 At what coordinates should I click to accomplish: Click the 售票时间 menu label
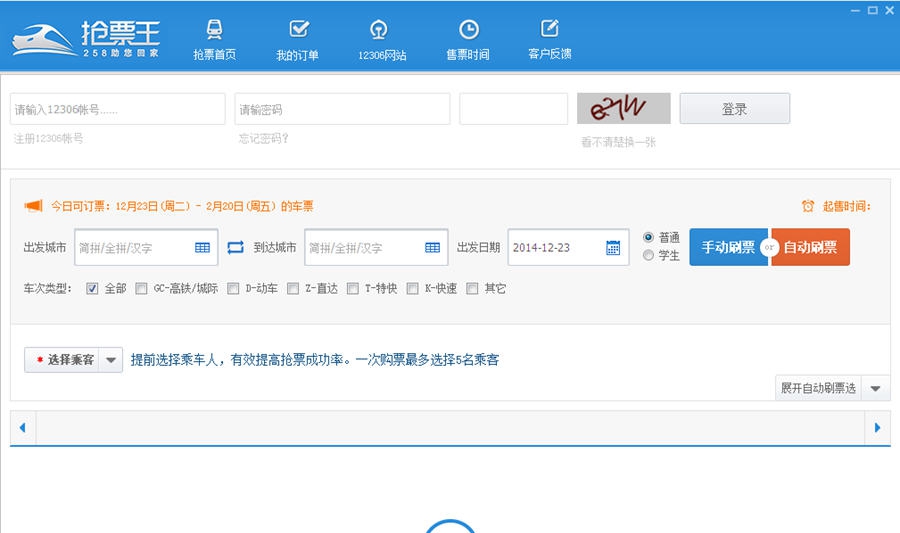tap(468, 55)
